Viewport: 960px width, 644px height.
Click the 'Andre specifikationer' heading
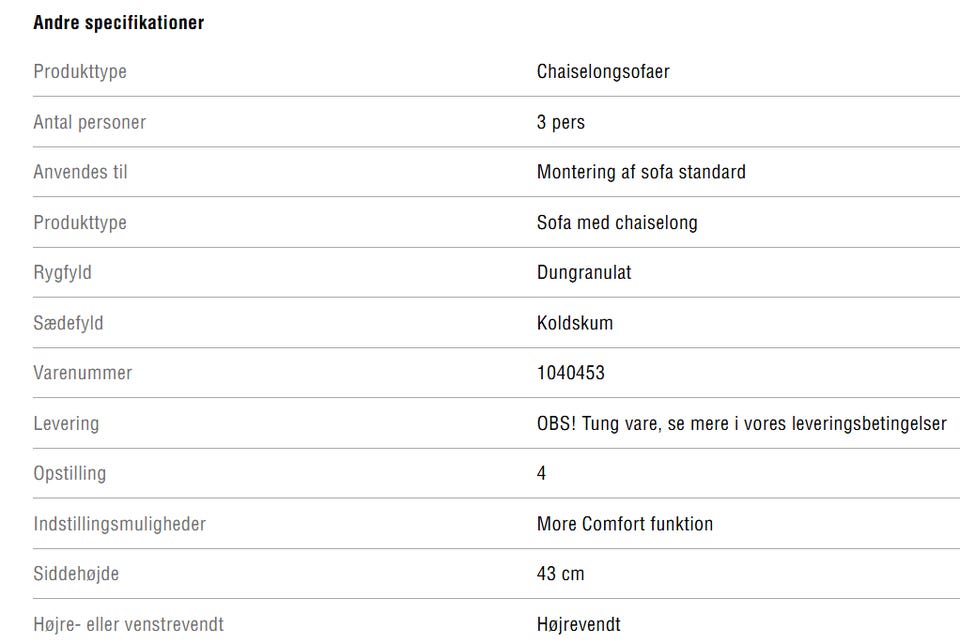click(118, 22)
